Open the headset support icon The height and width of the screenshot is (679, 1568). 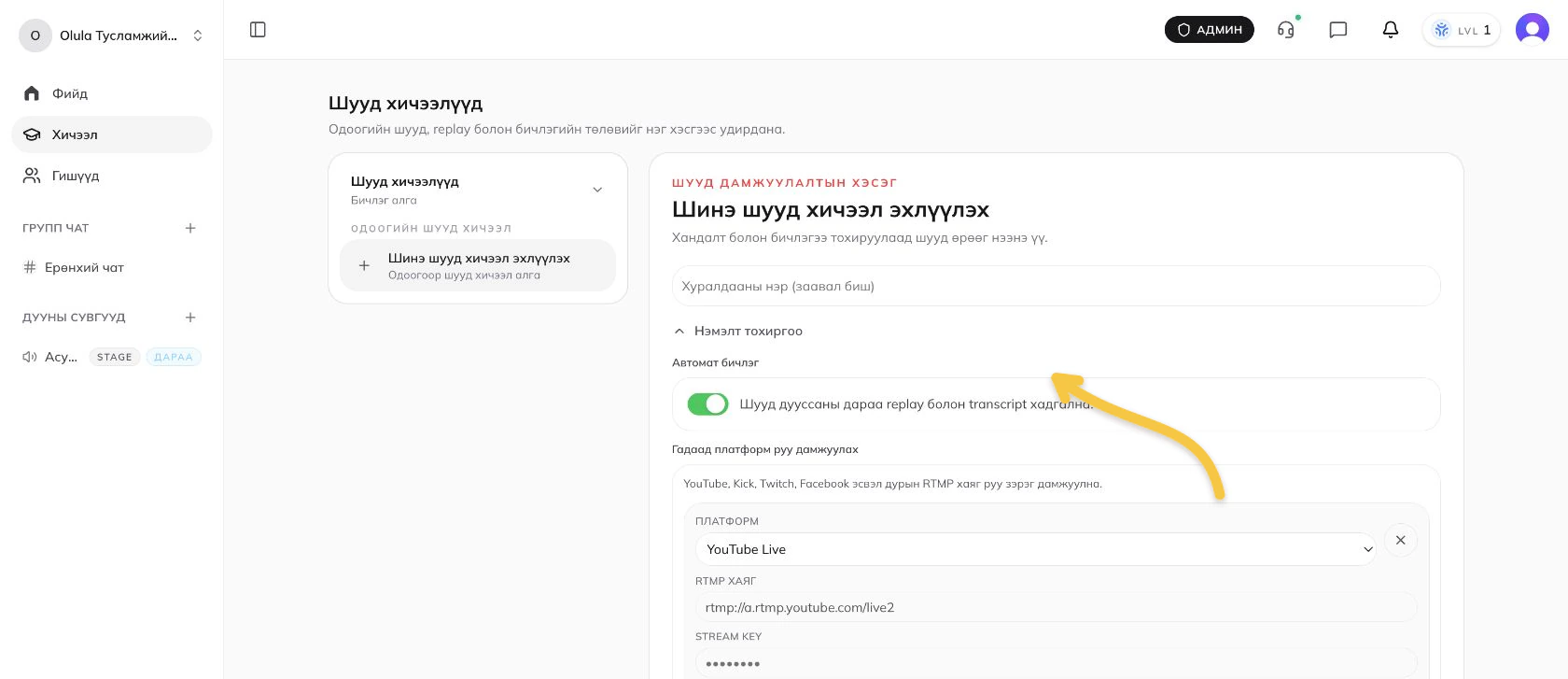click(1286, 30)
